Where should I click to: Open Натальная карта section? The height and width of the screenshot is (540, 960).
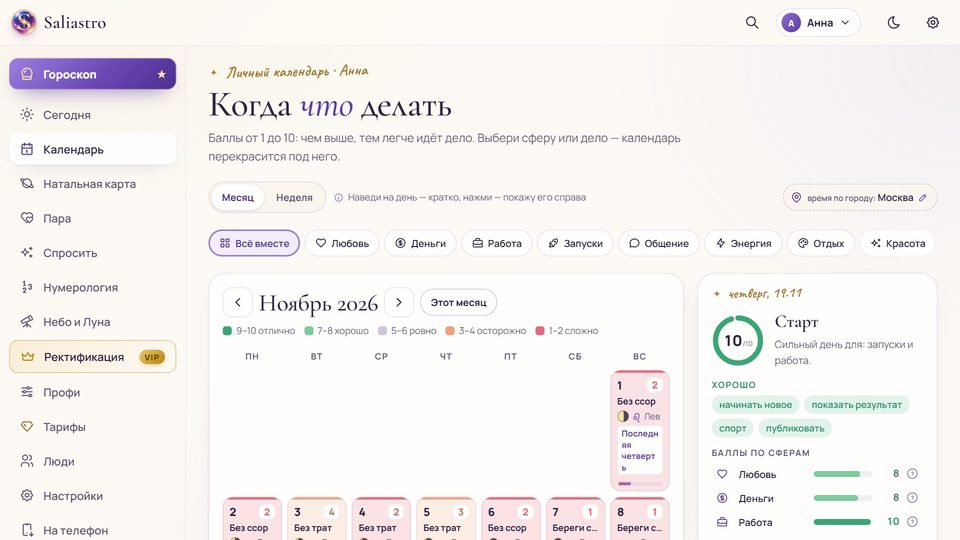coord(92,184)
